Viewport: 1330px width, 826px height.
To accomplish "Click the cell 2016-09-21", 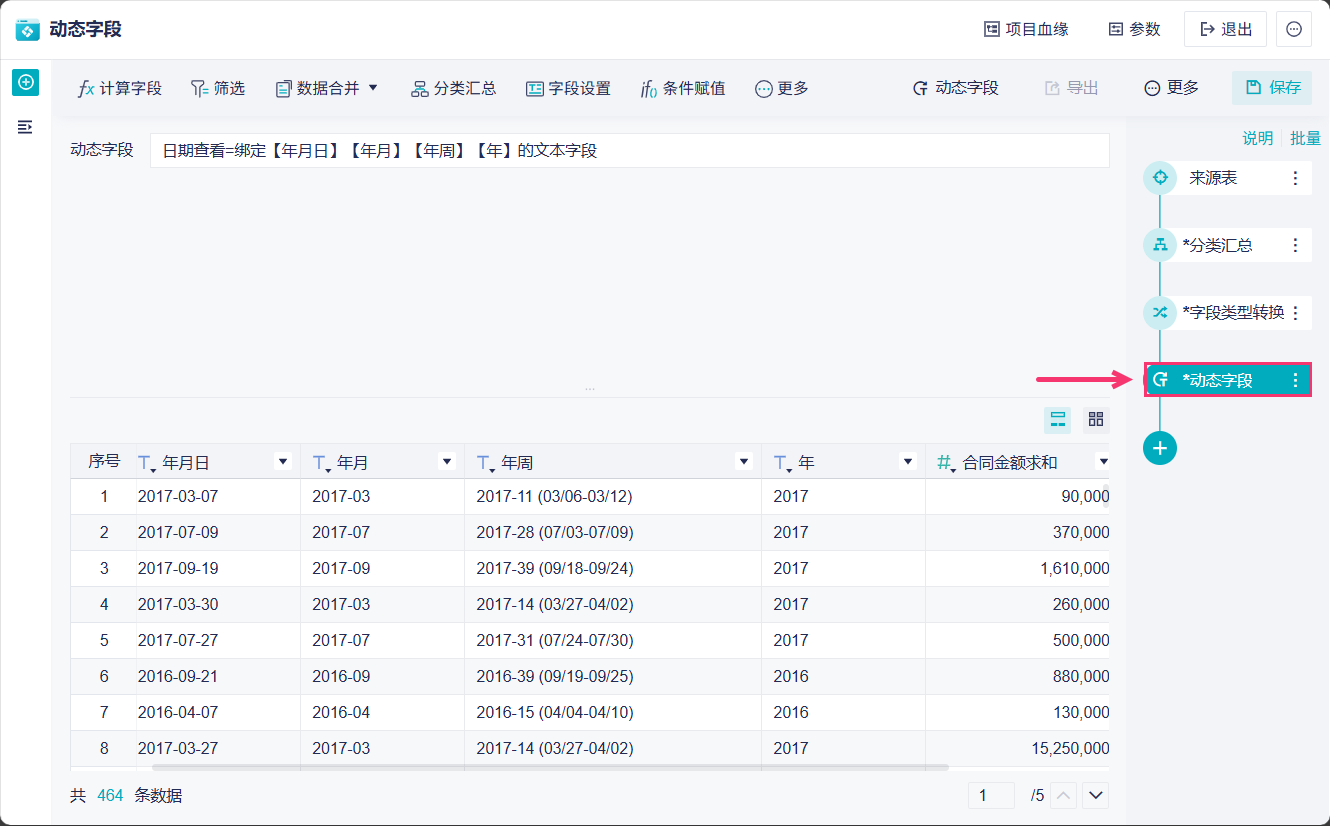I will pos(178,676).
